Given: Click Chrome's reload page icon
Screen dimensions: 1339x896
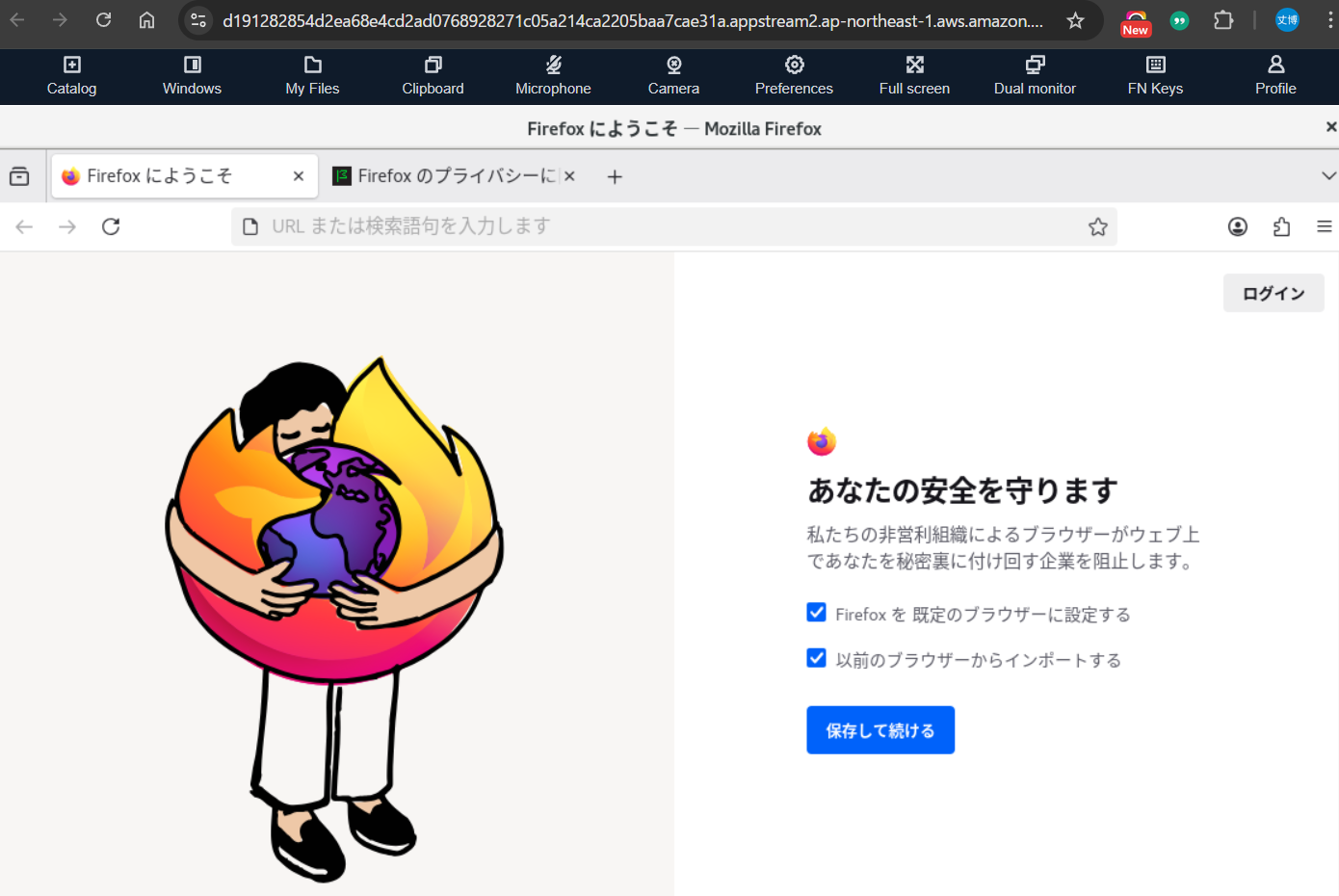Looking at the screenshot, I should [103, 20].
